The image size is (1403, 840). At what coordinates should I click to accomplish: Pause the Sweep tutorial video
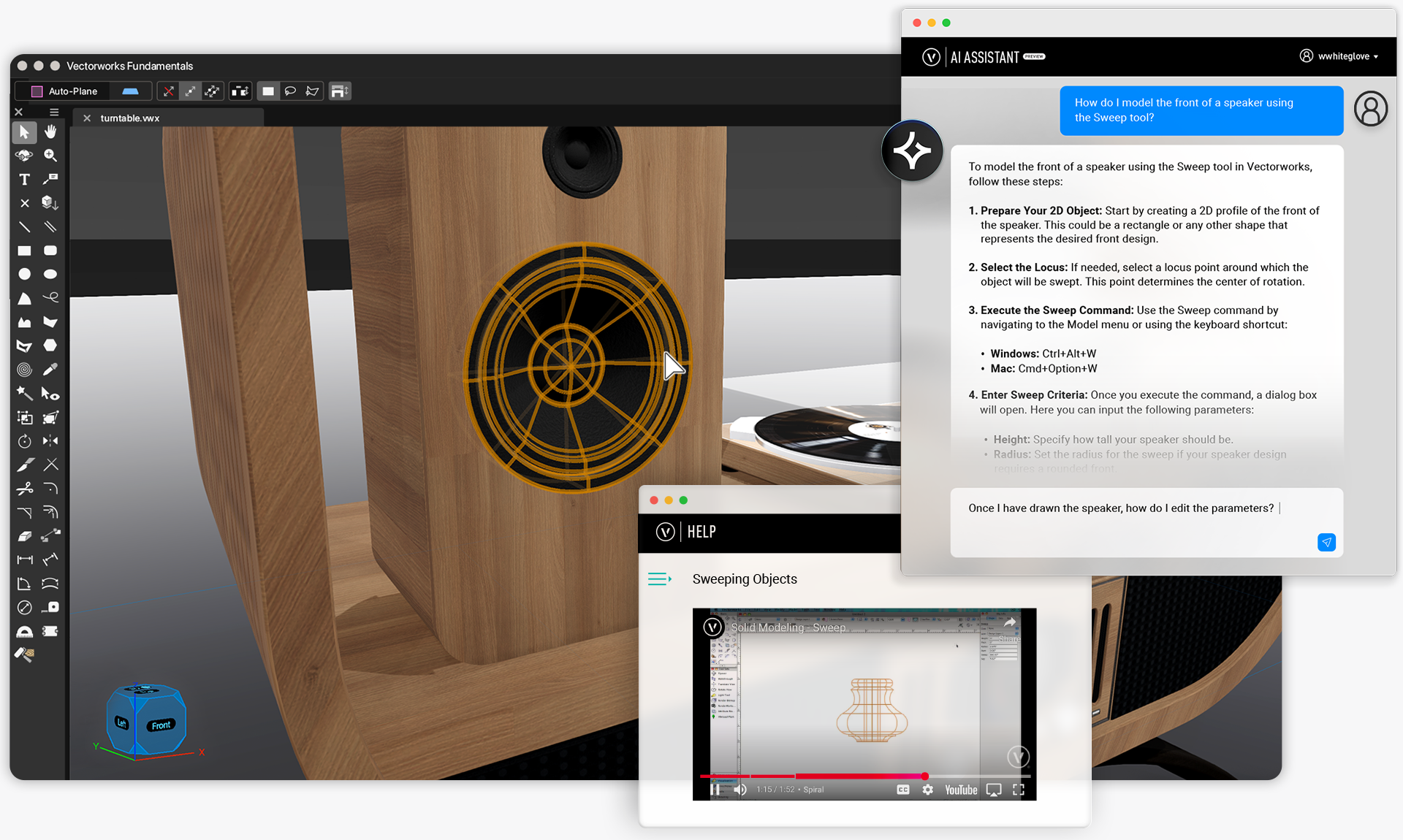[715, 790]
